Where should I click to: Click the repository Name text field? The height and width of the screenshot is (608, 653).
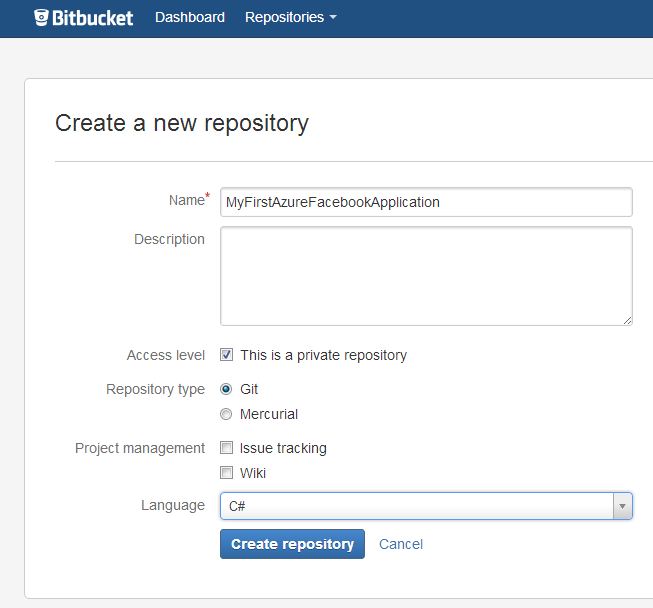tap(426, 202)
